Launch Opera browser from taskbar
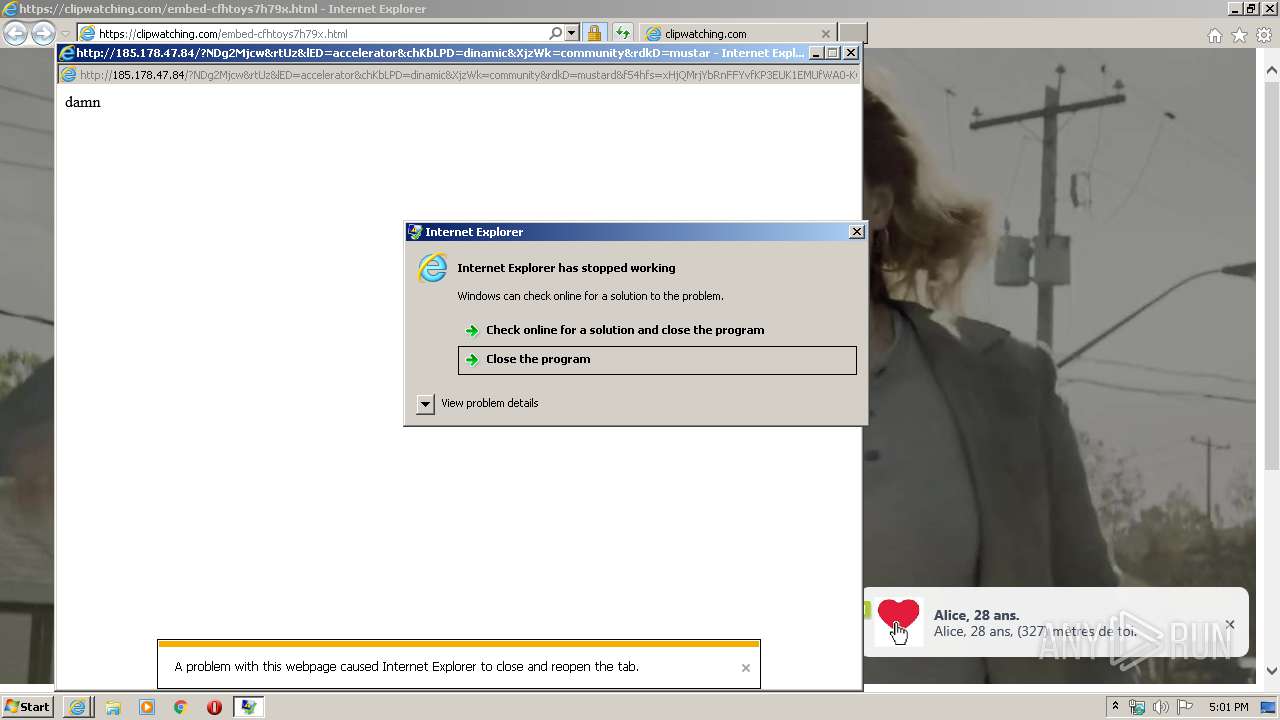This screenshot has height=720, width=1280. (214, 707)
